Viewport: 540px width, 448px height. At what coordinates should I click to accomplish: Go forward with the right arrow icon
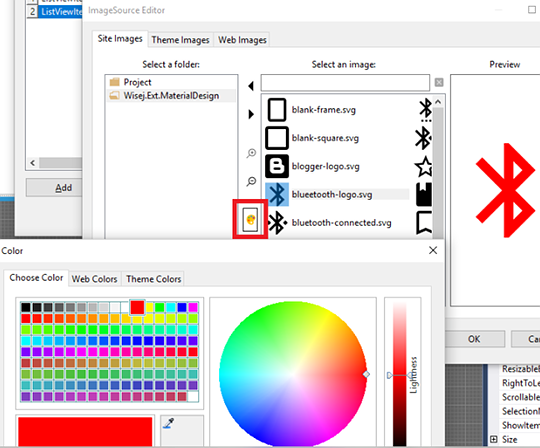pos(251,114)
